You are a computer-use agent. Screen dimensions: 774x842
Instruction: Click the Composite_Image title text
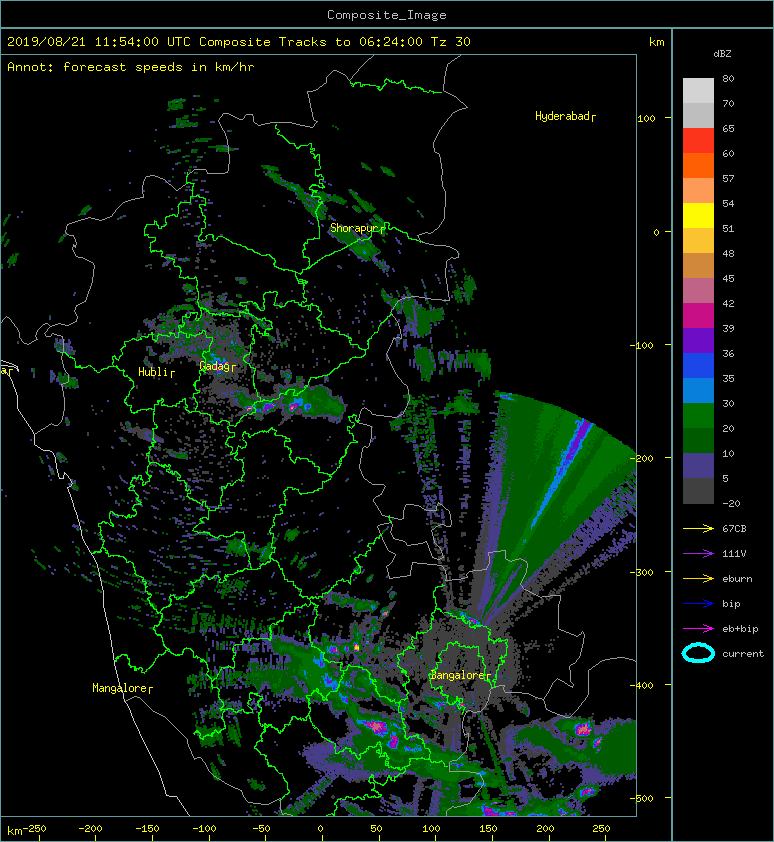click(387, 15)
